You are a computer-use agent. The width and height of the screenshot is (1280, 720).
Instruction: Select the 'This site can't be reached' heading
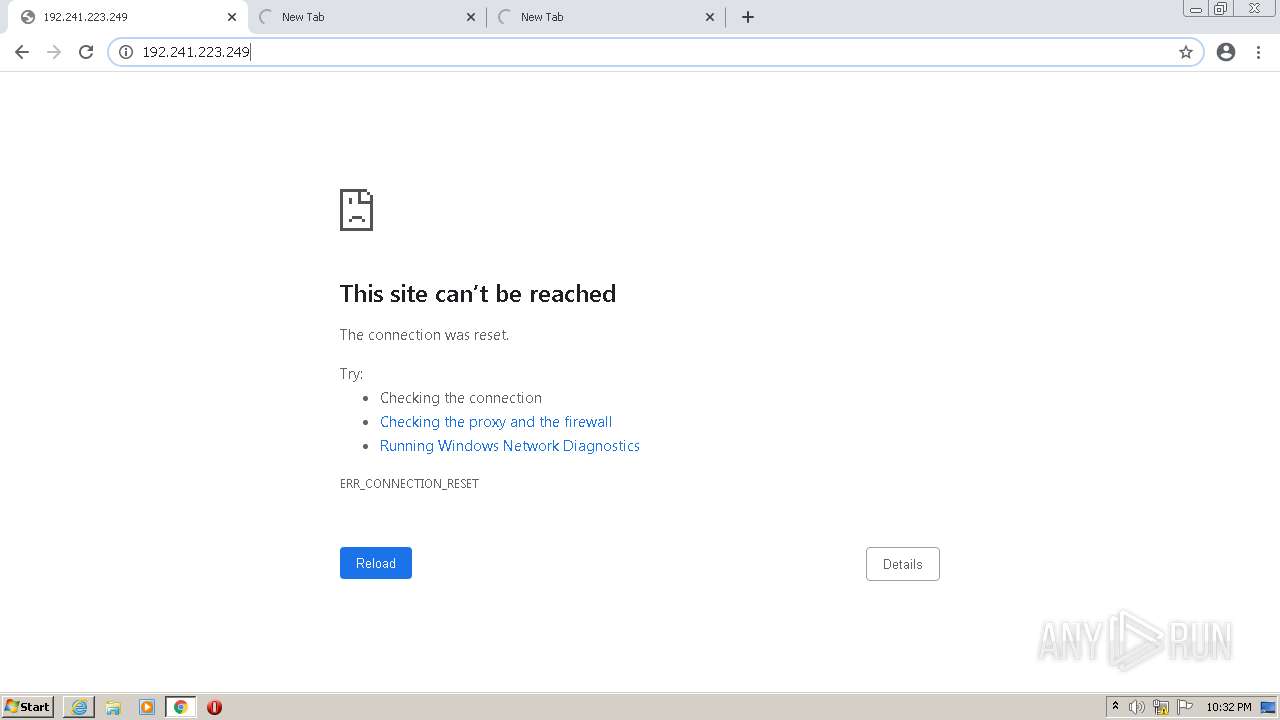tap(478, 294)
